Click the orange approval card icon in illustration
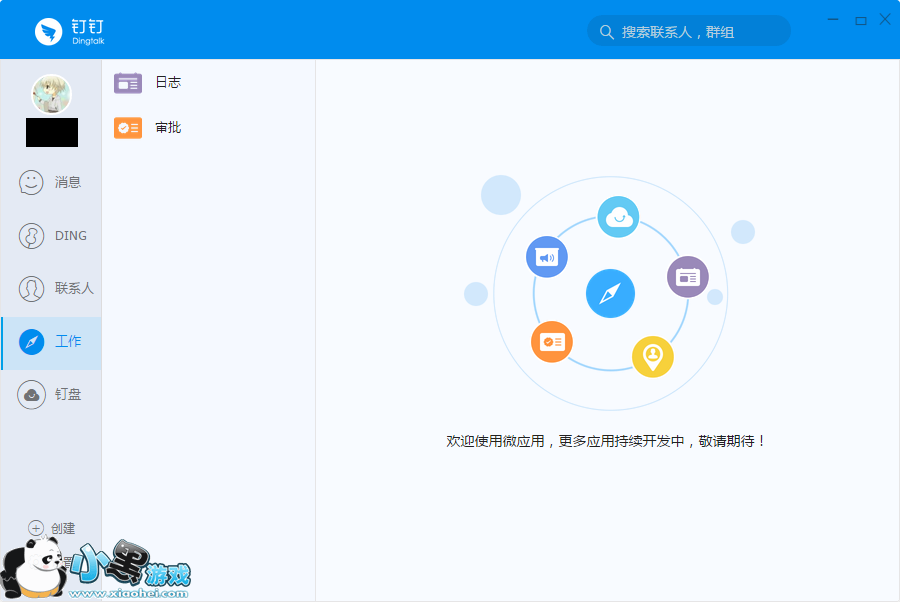The height and width of the screenshot is (602, 900). click(551, 342)
